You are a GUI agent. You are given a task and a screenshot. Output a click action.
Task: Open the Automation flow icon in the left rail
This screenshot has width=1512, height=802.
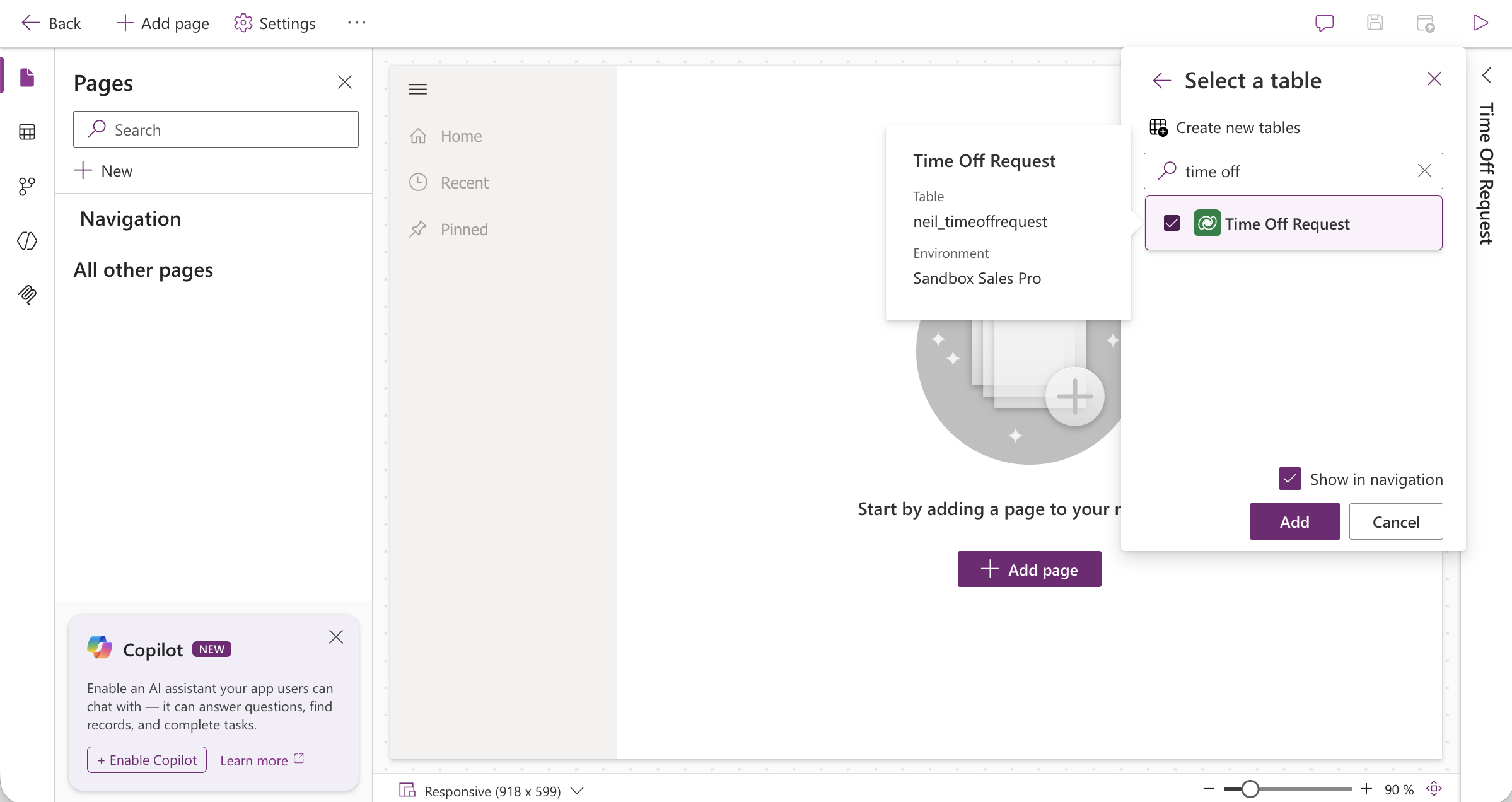(27, 186)
